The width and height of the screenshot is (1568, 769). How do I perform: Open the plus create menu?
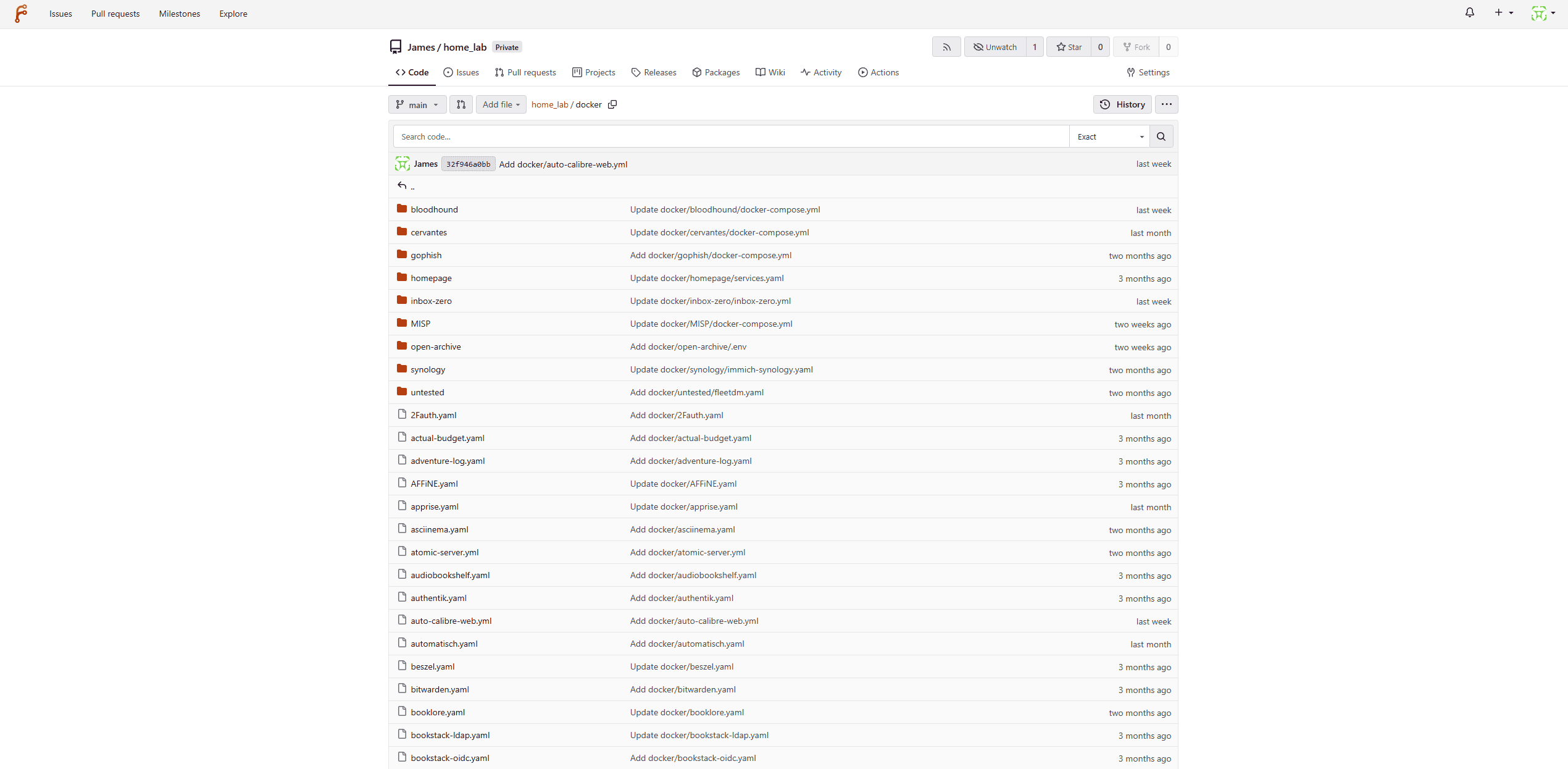click(x=1503, y=12)
